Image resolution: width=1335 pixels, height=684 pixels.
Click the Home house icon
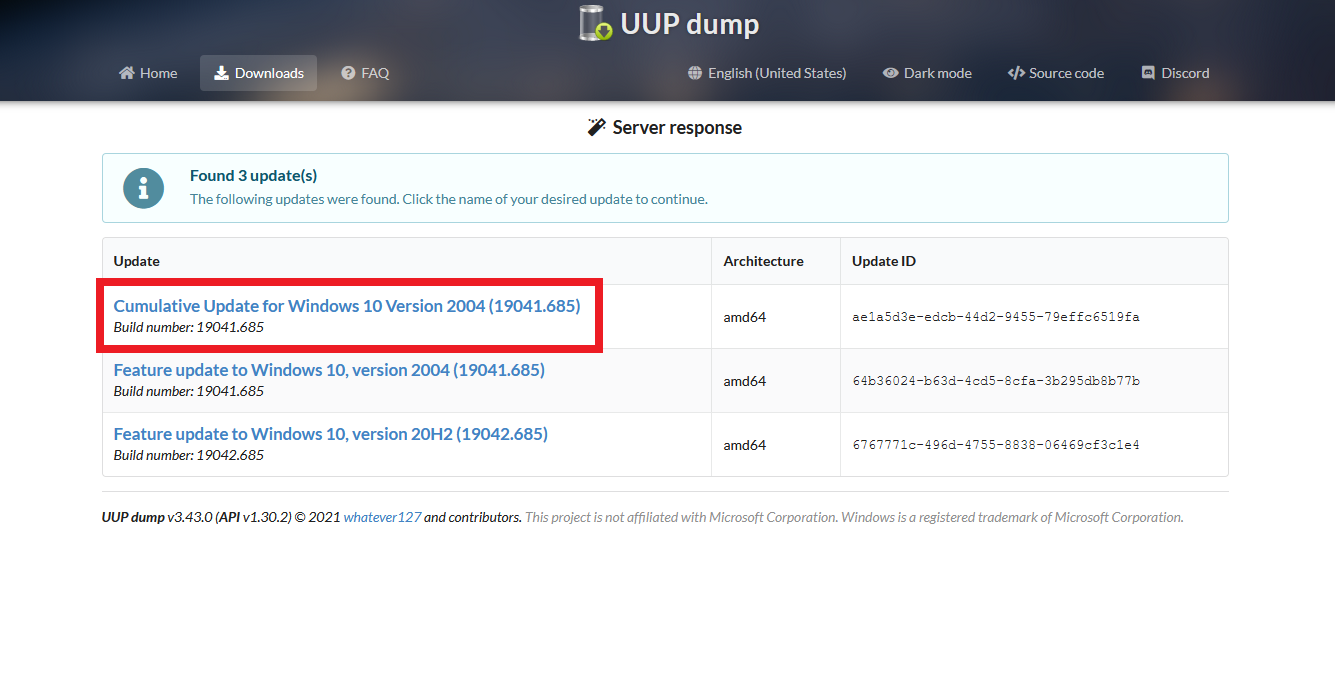click(x=127, y=73)
